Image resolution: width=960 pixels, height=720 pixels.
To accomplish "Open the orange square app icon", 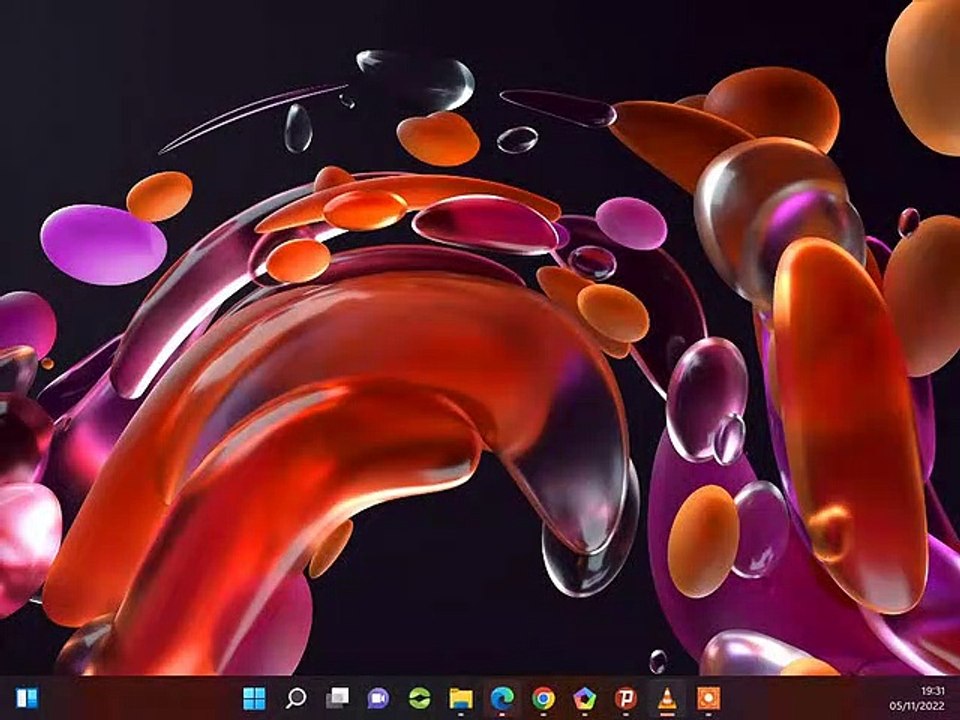I will pyautogui.click(x=708, y=698).
